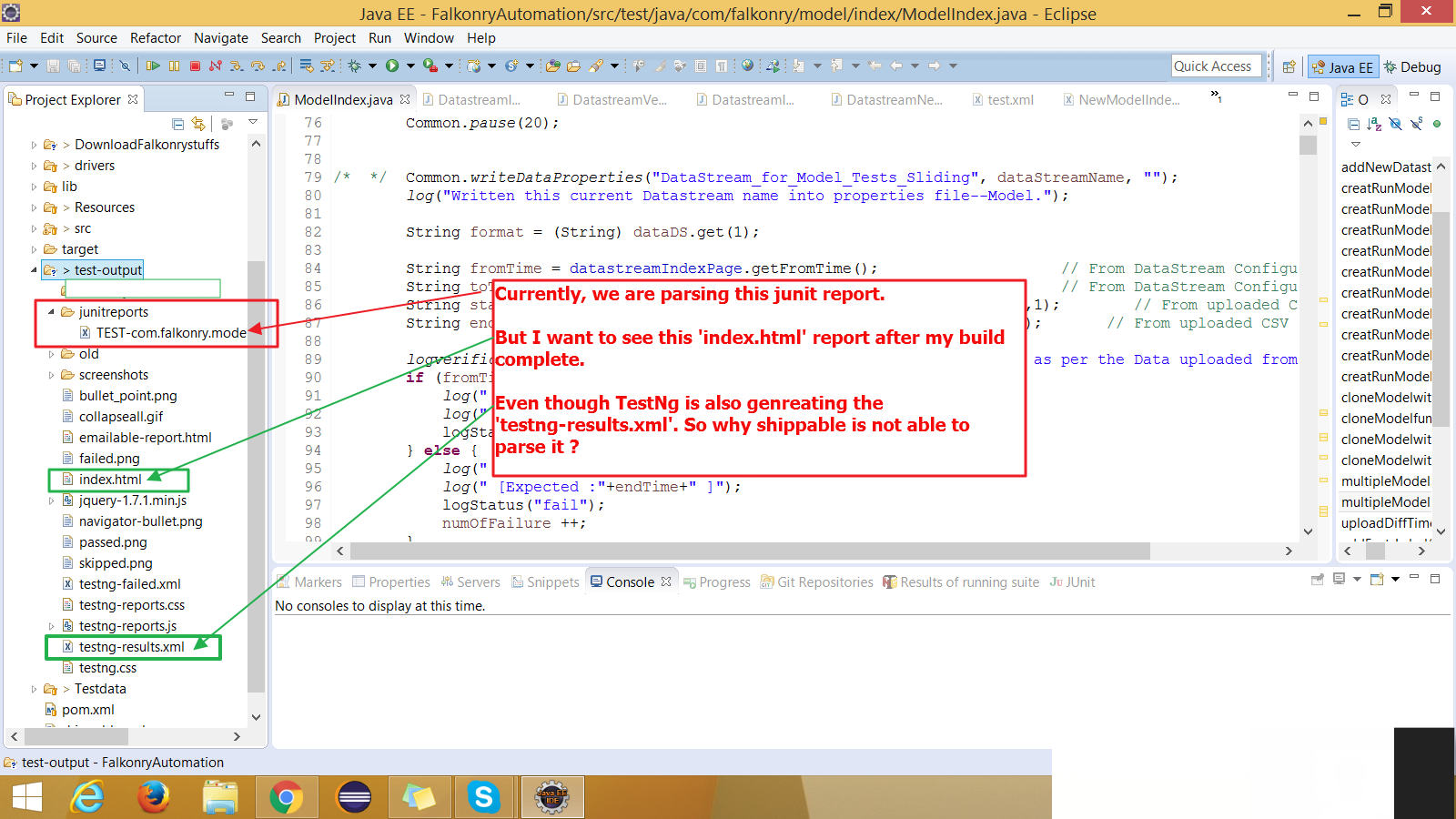Image resolution: width=1456 pixels, height=819 pixels.
Task: Switch to the JUnit tab
Action: tap(1072, 582)
